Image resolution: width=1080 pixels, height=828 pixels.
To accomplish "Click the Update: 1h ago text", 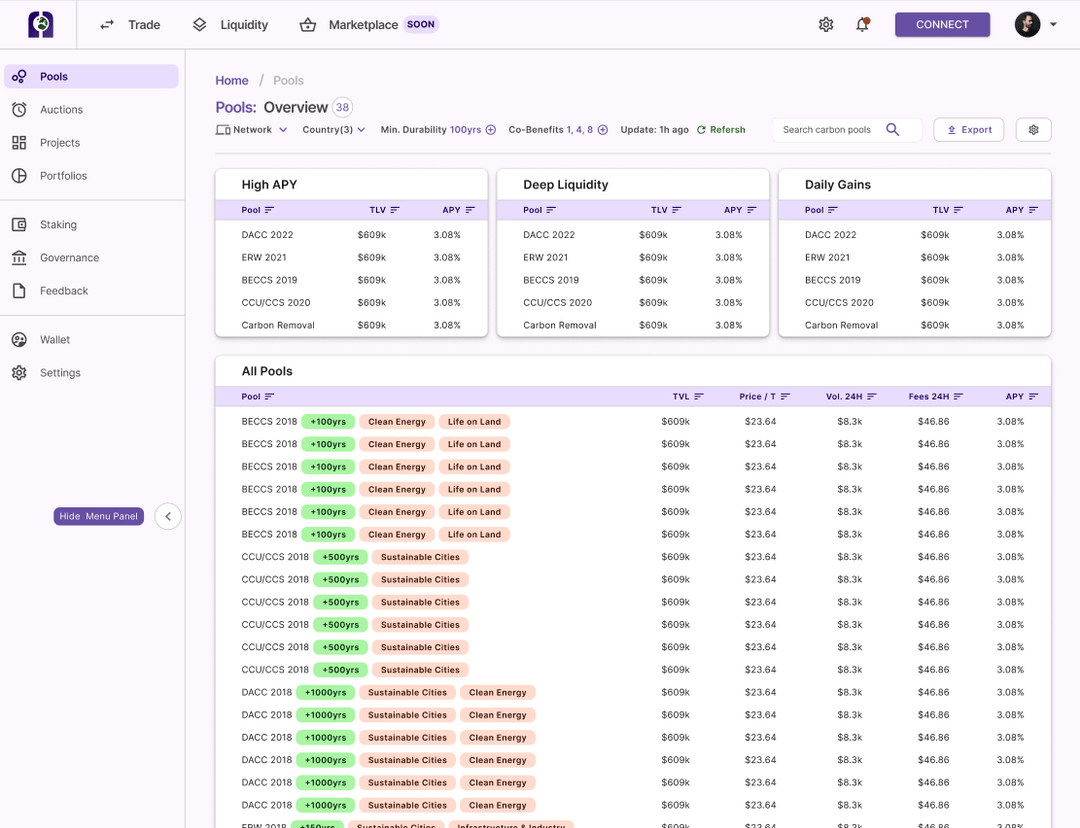I will point(654,130).
